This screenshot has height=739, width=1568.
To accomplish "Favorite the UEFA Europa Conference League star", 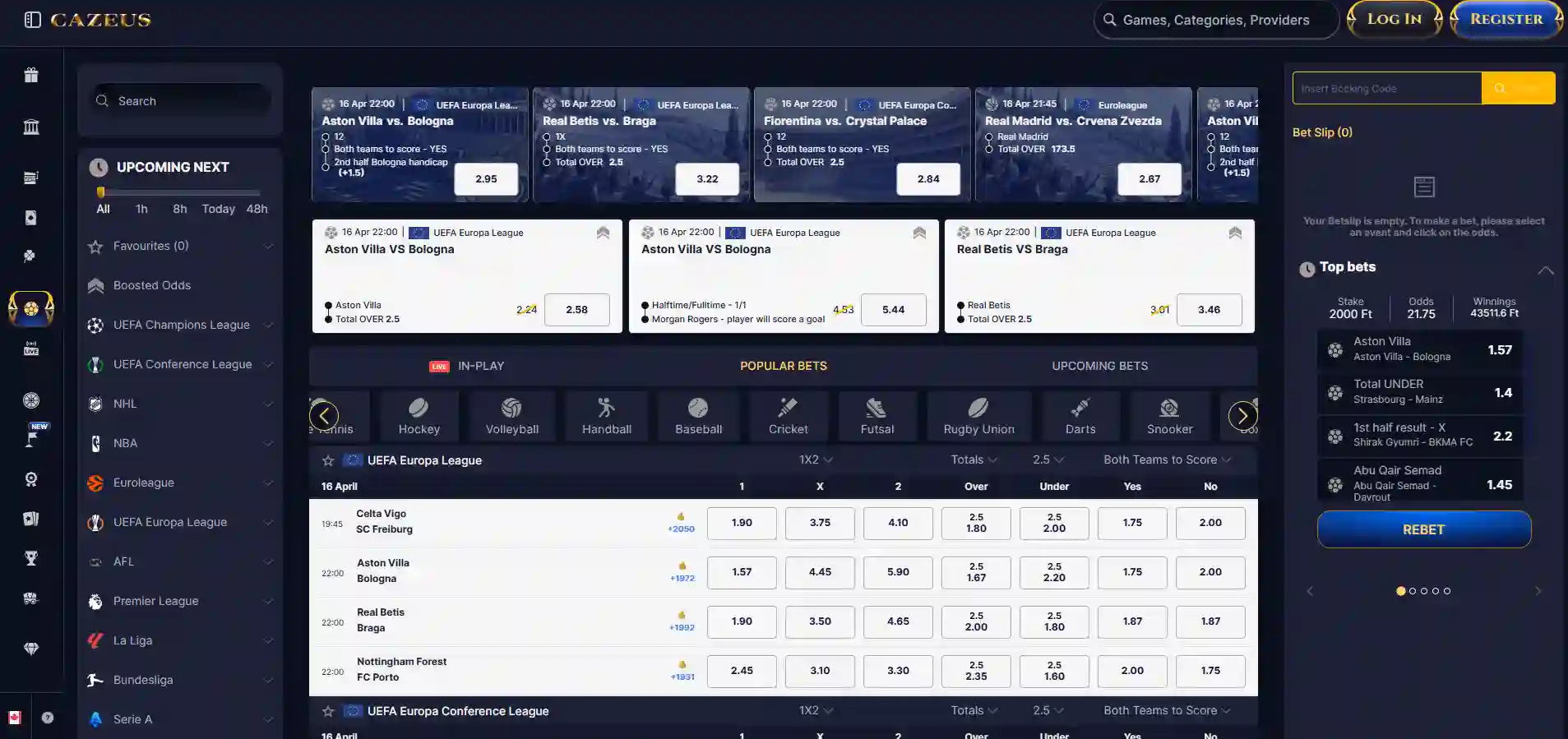I will coord(328,711).
